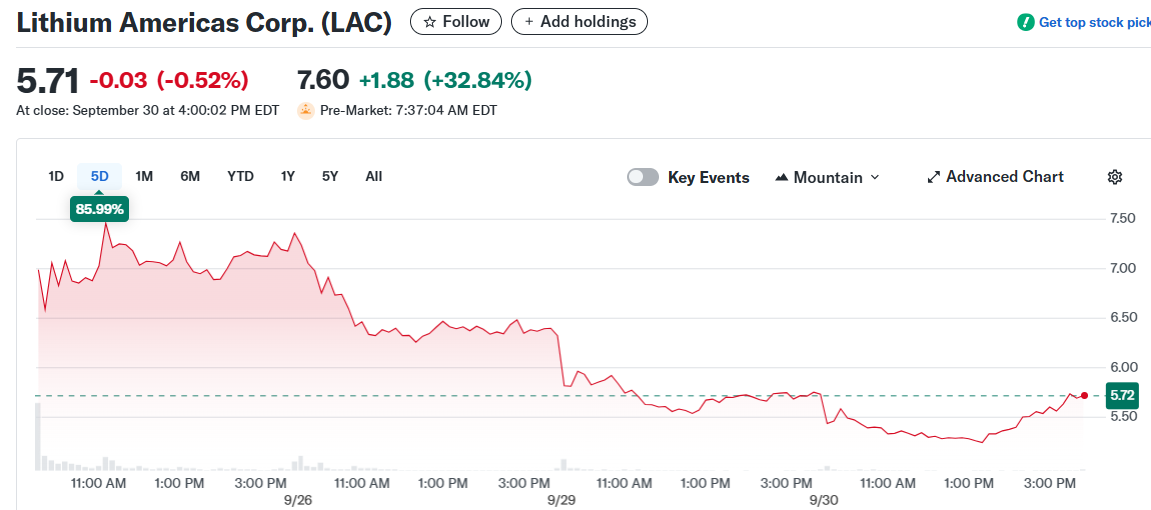Click the green top stock picks icon

tap(1025, 22)
